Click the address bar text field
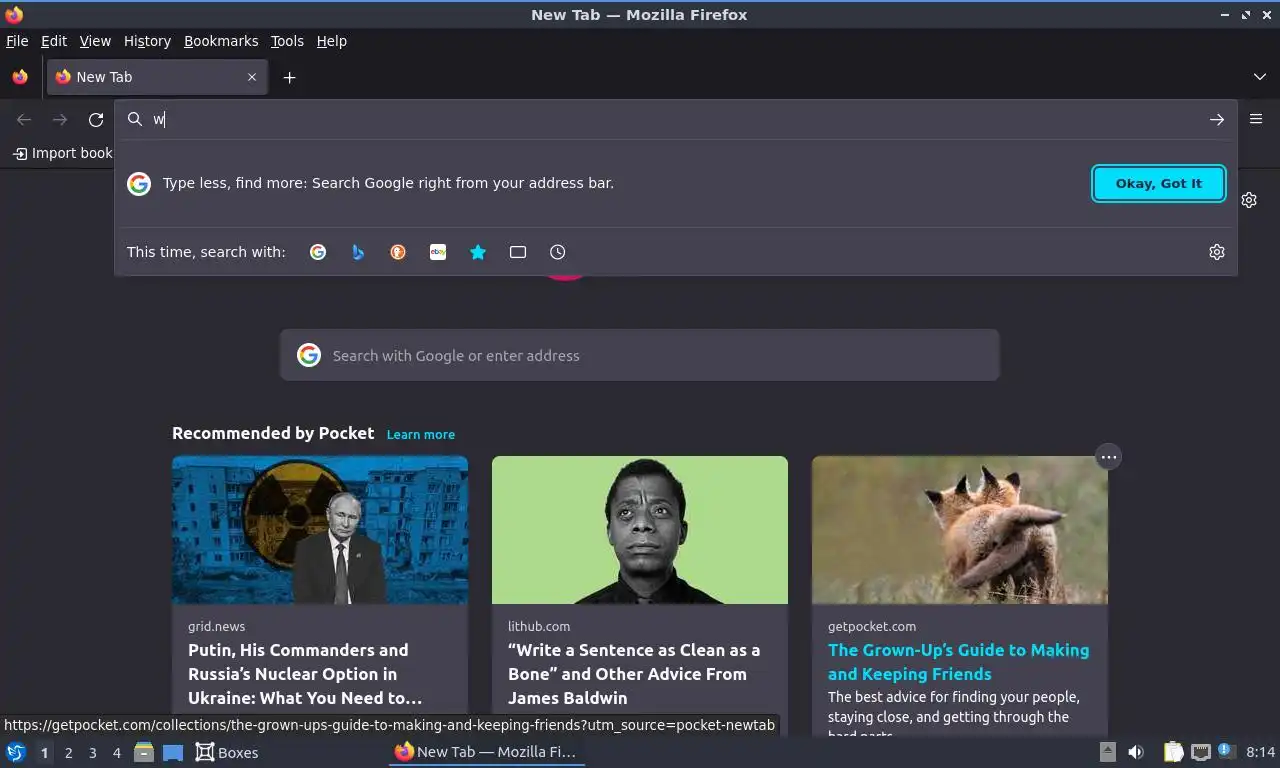This screenshot has width=1280, height=768. pos(675,119)
